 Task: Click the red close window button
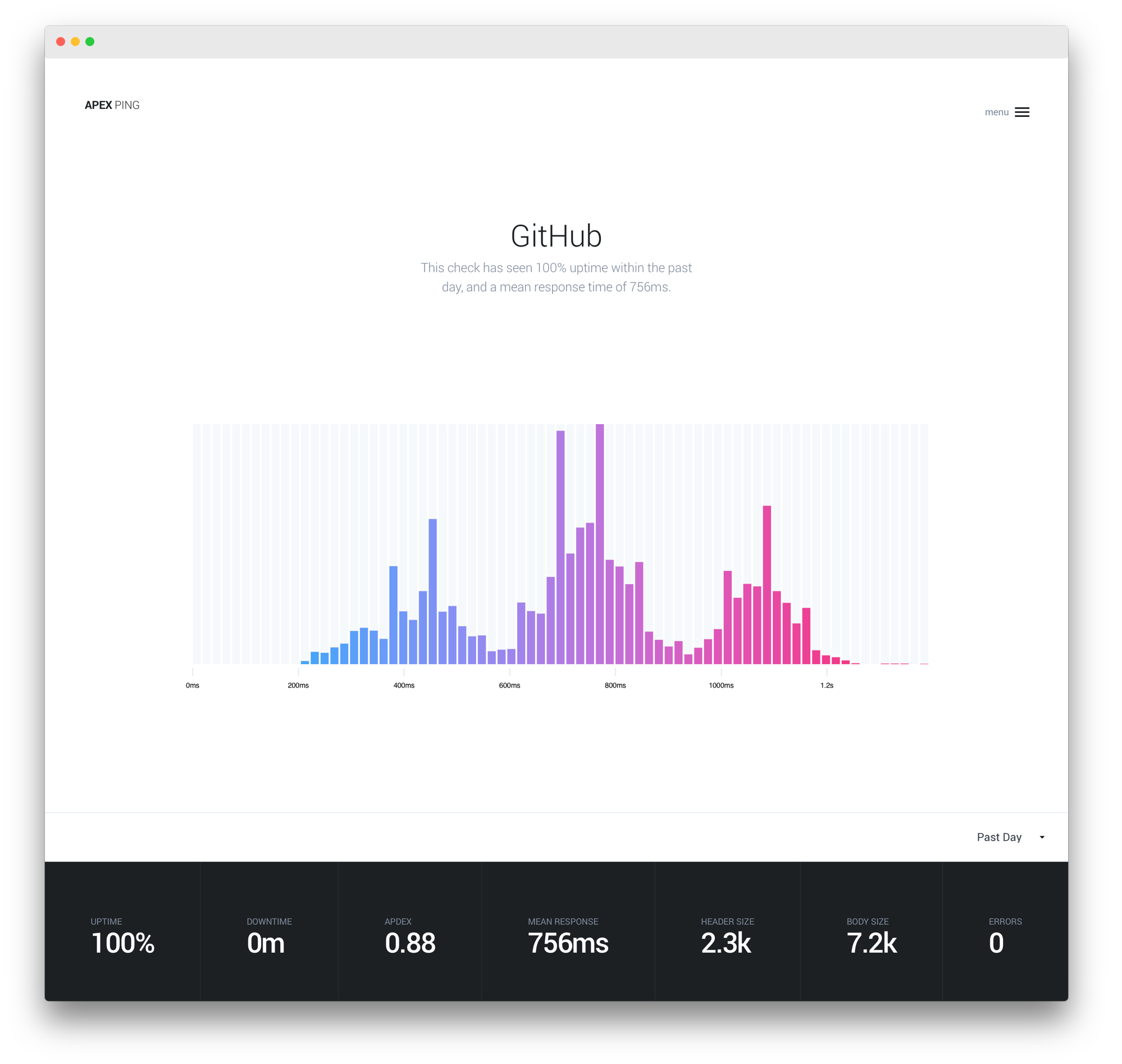(61, 42)
